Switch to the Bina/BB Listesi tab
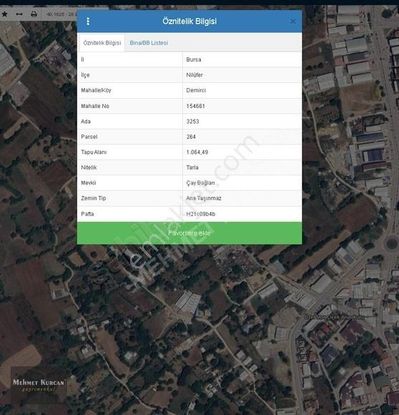 tap(149, 43)
